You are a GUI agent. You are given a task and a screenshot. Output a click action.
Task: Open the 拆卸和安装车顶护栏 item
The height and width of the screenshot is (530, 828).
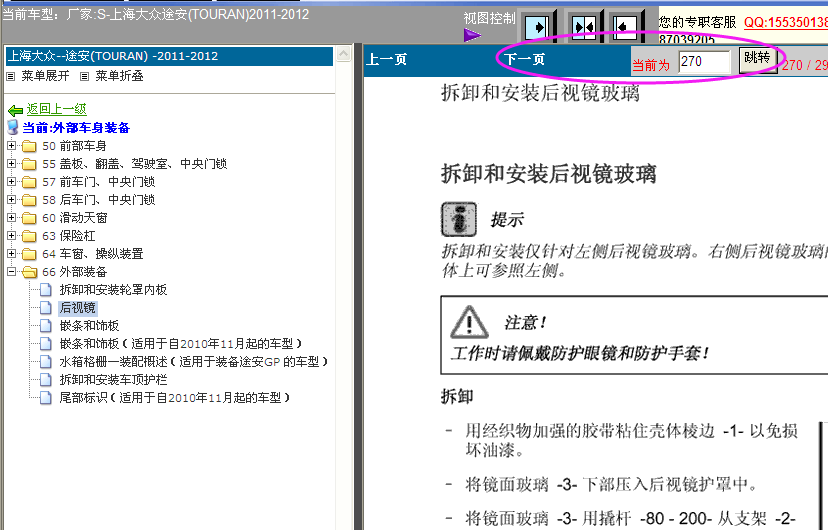point(113,380)
